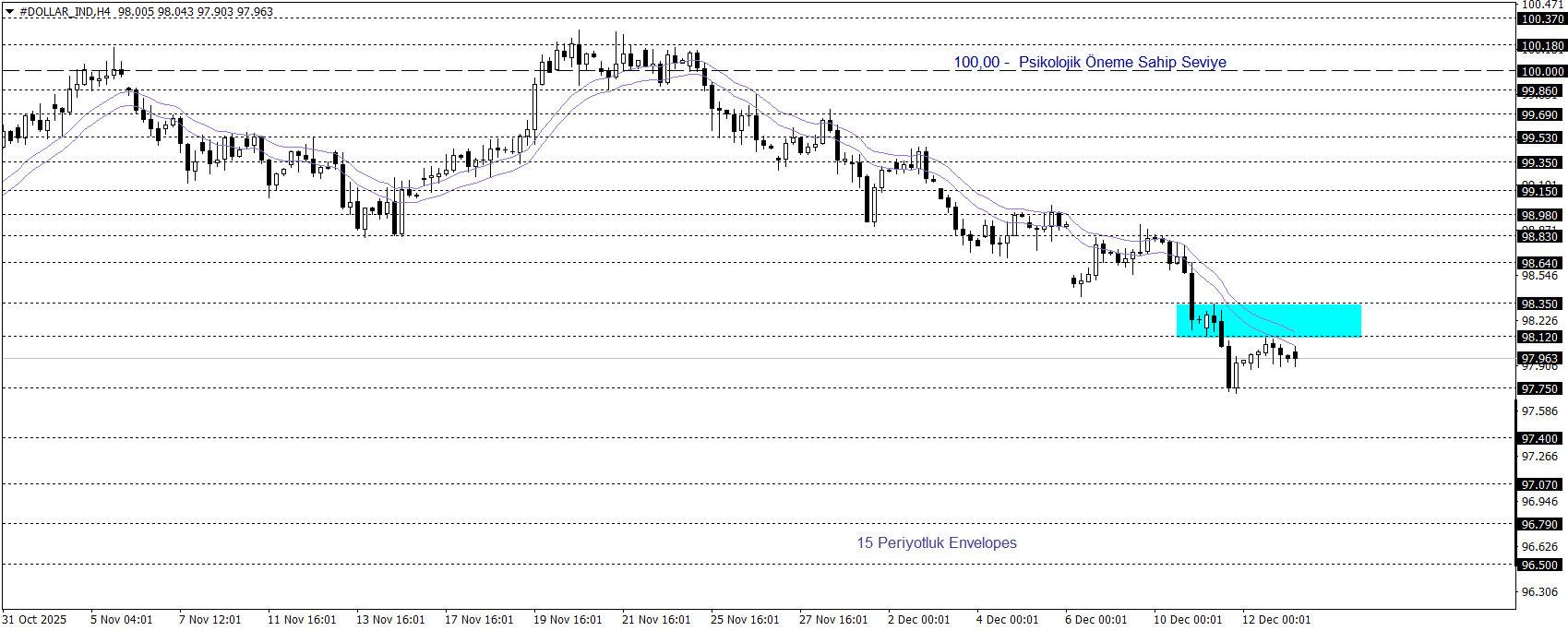The image size is (1568, 631).
Task: Click the '31 Oct 2025' date on time axis
Action: (x=34, y=619)
